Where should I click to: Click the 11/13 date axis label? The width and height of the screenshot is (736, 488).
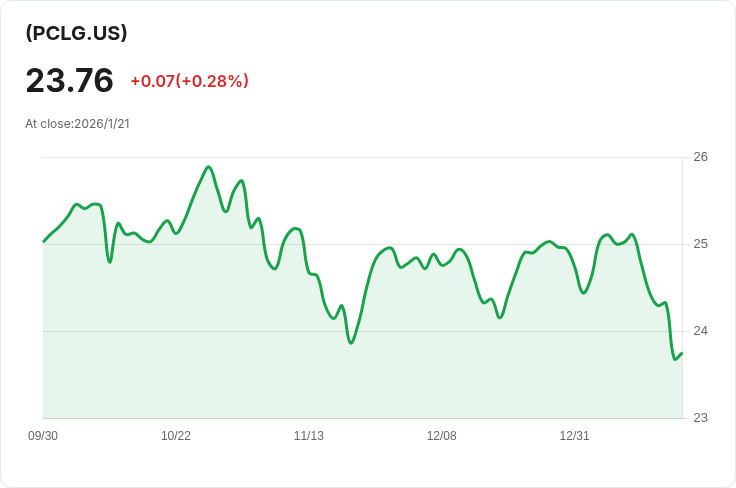point(308,436)
